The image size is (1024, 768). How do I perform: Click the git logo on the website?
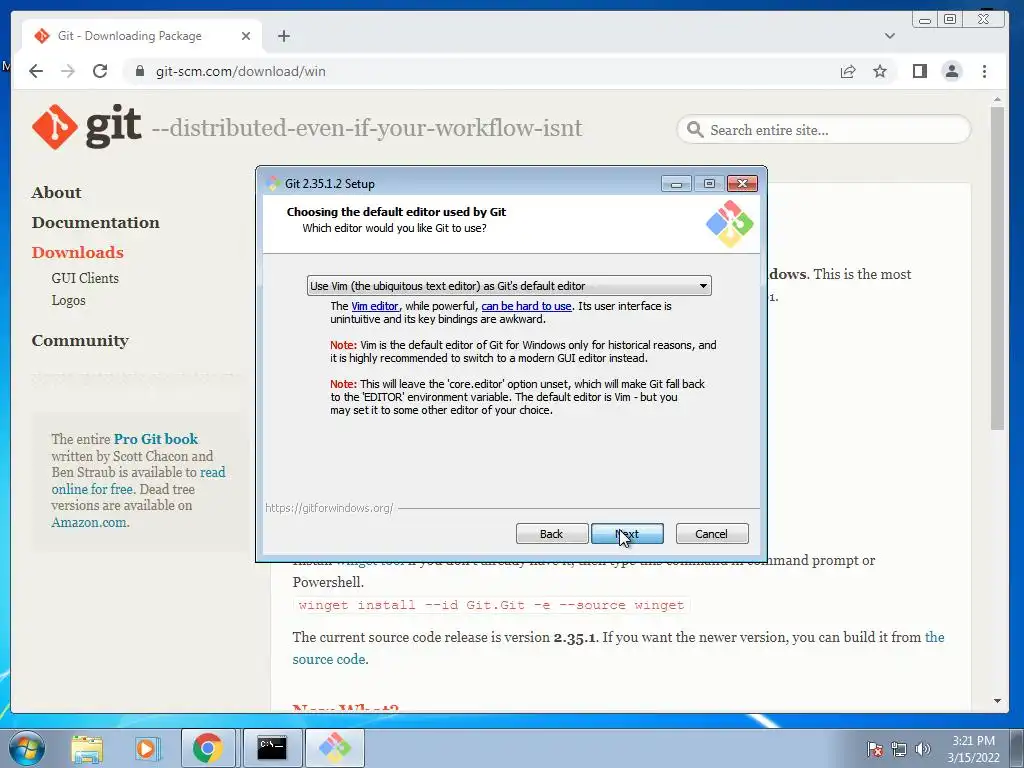pos(86,127)
